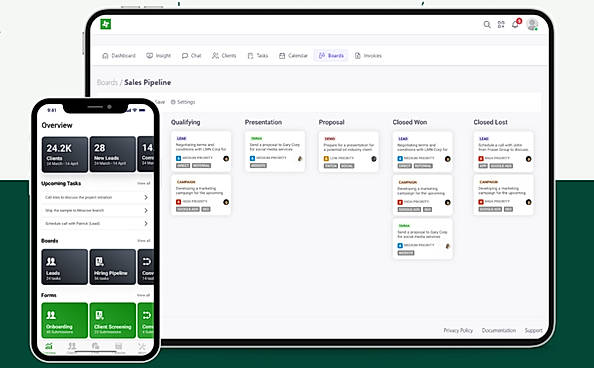Click the Privacy Policy link

click(458, 330)
